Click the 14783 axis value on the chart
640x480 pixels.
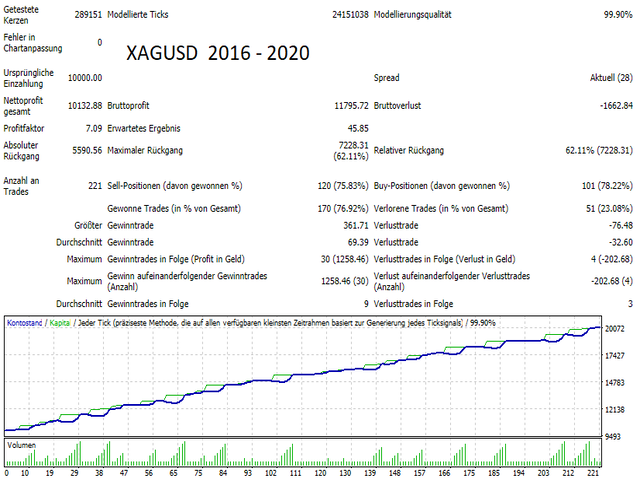pyautogui.click(x=615, y=383)
